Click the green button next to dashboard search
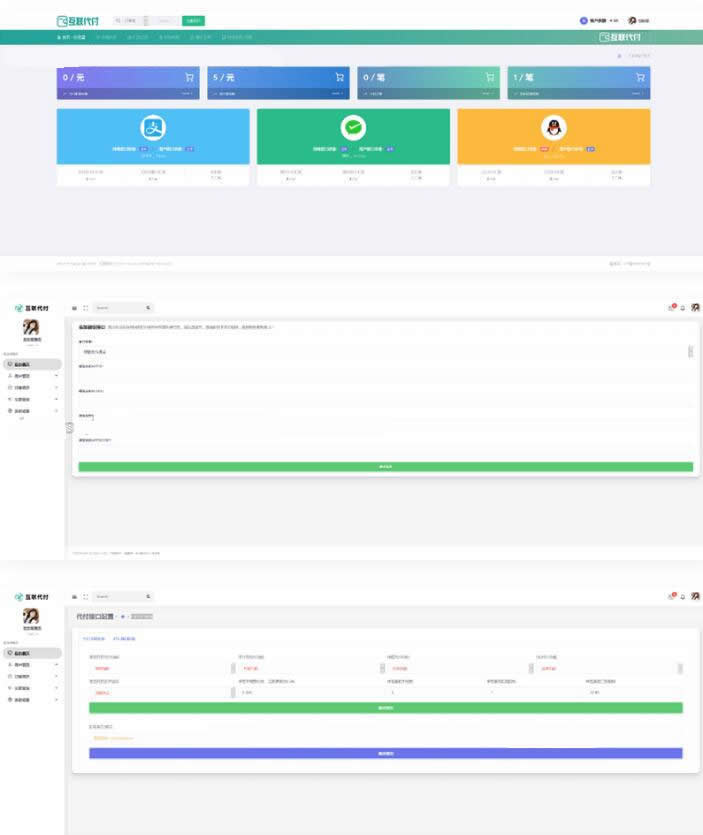Image resolution: width=703 pixels, height=835 pixels. 193,20
